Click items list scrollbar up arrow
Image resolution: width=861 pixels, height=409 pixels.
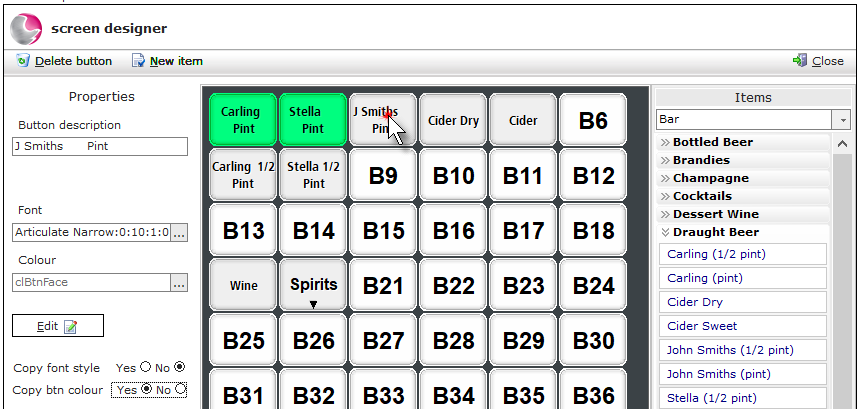pyautogui.click(x=842, y=144)
